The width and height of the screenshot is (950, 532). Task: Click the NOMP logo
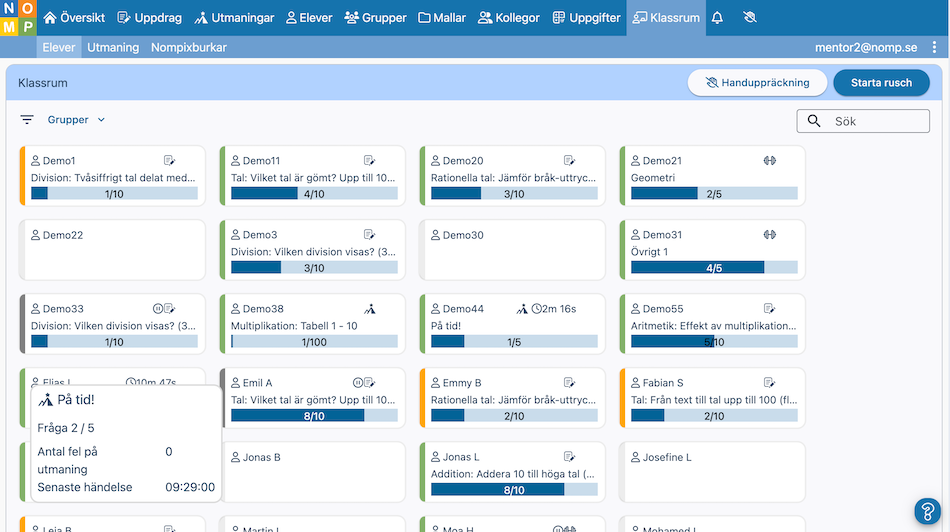point(18,18)
